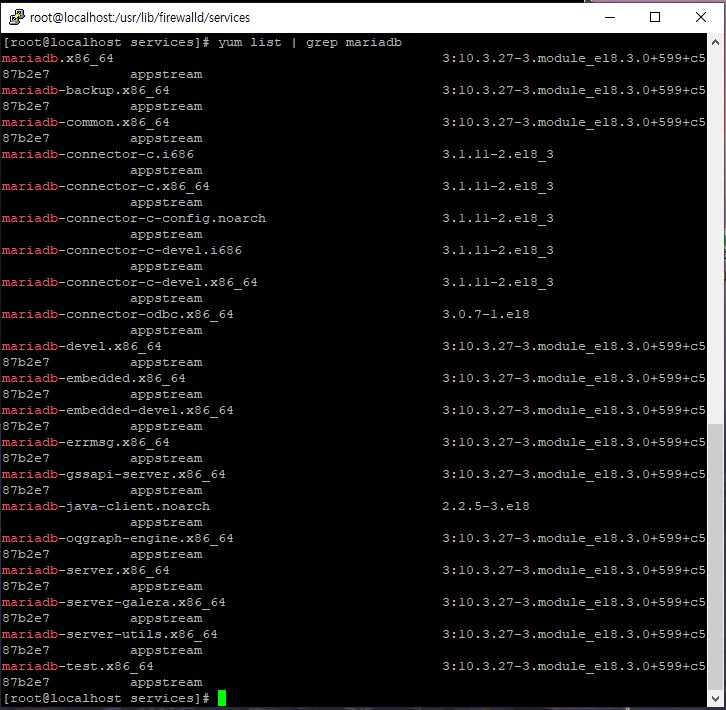
Task: Click the window title text 'root@localhost:/usr/lib/firewalld/services'
Action: (140, 18)
